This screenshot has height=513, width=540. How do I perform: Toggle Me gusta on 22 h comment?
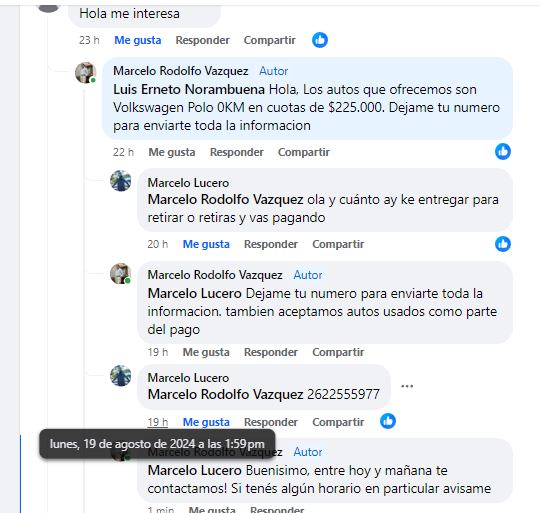point(172,152)
